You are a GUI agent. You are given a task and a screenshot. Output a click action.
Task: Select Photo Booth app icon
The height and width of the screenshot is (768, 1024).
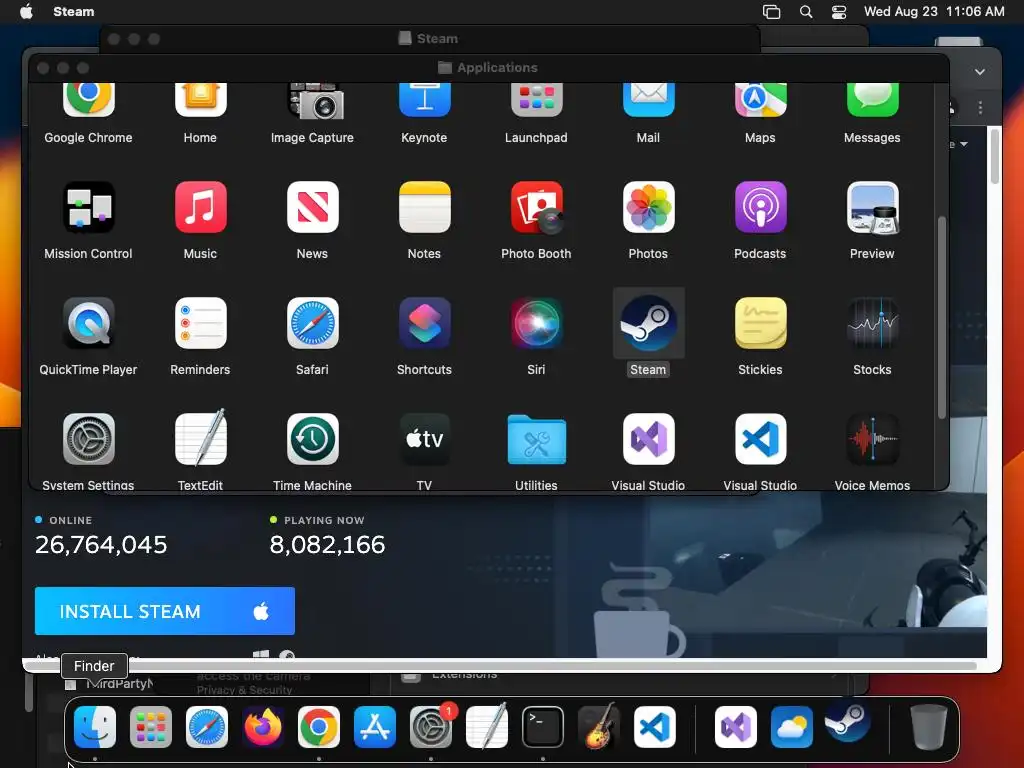pyautogui.click(x=537, y=208)
